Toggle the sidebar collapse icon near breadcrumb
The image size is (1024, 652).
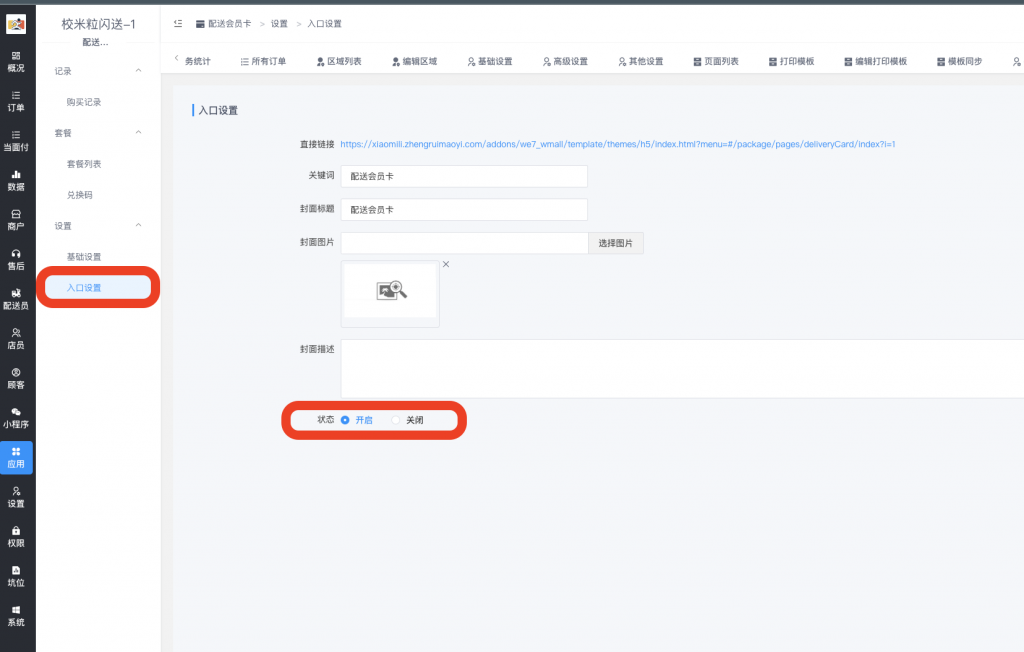(178, 23)
